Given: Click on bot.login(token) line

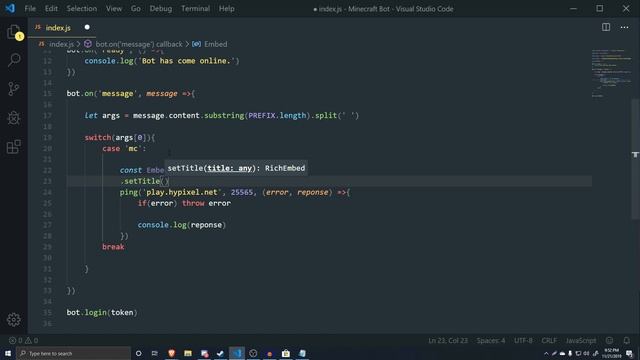Looking at the screenshot, I should (102, 312).
